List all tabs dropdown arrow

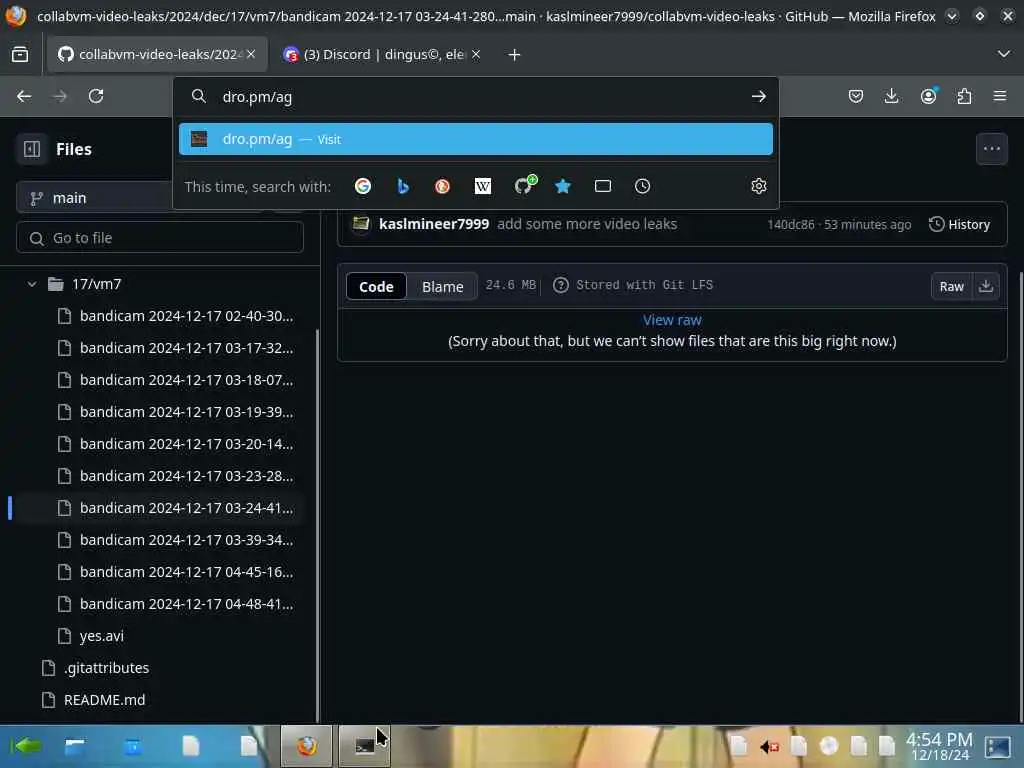click(1004, 54)
